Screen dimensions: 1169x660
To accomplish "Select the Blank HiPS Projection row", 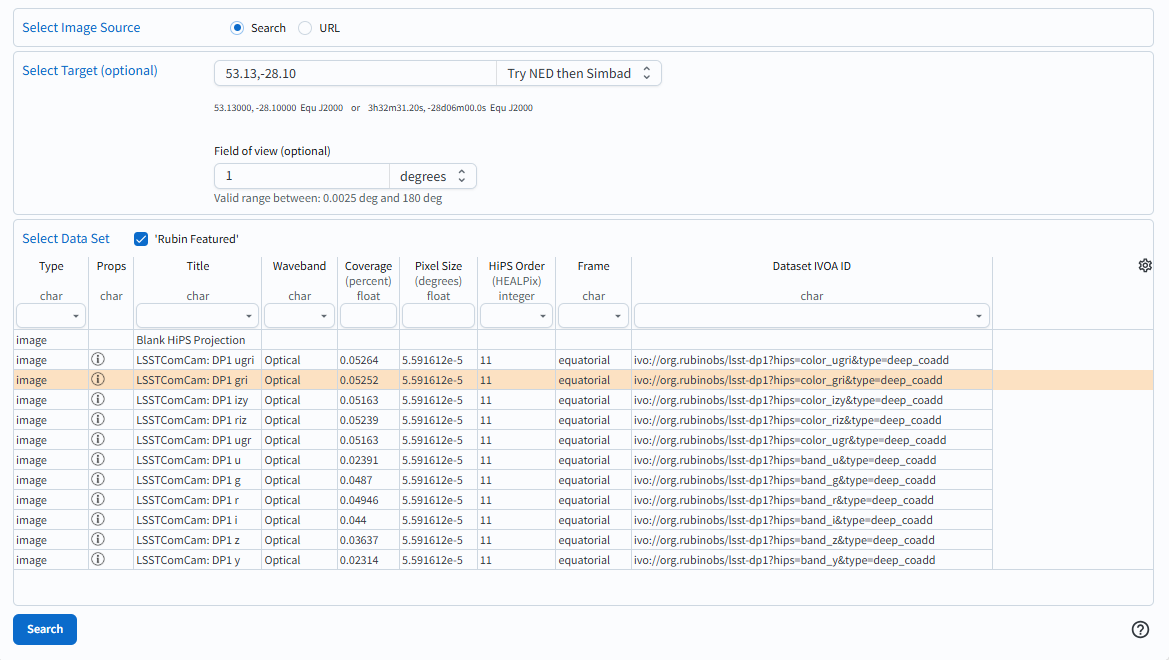I will click(x=191, y=340).
